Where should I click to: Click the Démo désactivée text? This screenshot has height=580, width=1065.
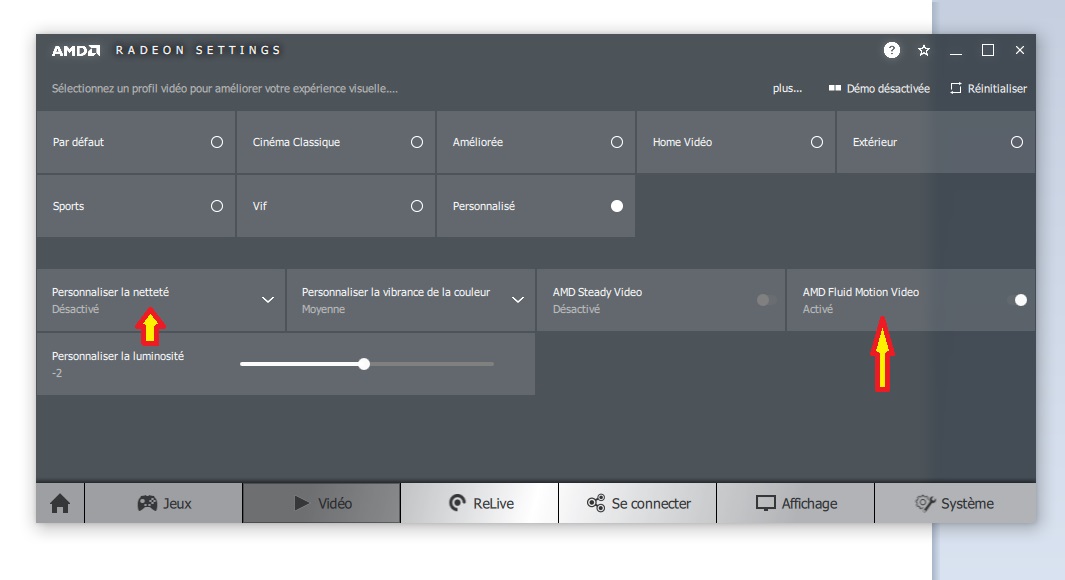click(888, 88)
